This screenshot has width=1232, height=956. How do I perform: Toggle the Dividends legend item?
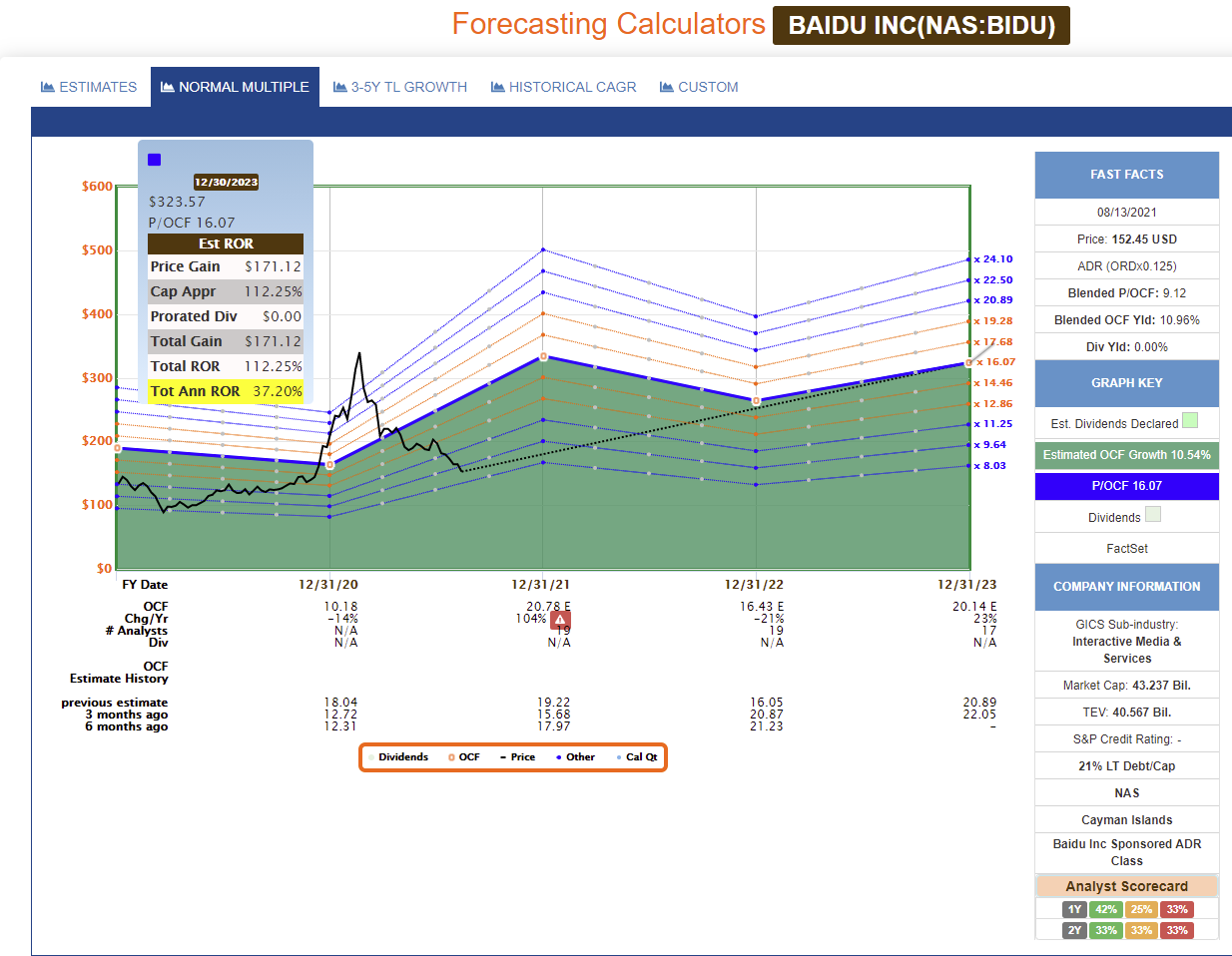(398, 757)
